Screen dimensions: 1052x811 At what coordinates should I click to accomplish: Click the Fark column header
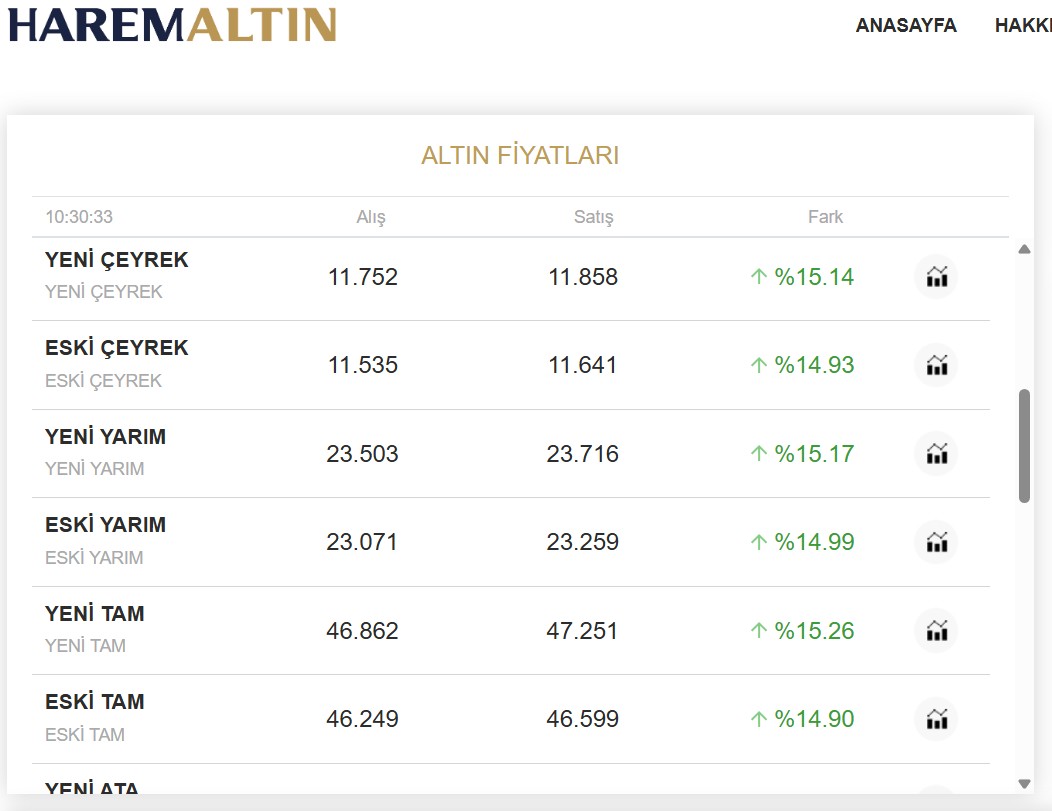[x=825, y=217]
